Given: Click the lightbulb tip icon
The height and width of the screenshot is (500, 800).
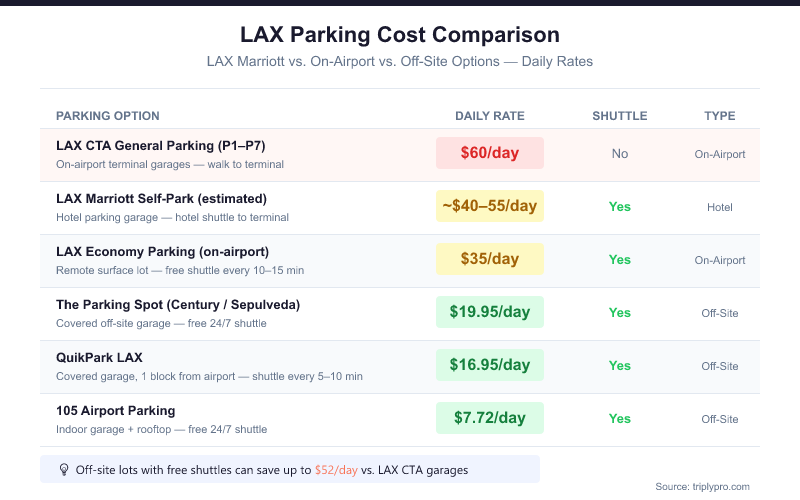Looking at the screenshot, I should [x=64, y=469].
